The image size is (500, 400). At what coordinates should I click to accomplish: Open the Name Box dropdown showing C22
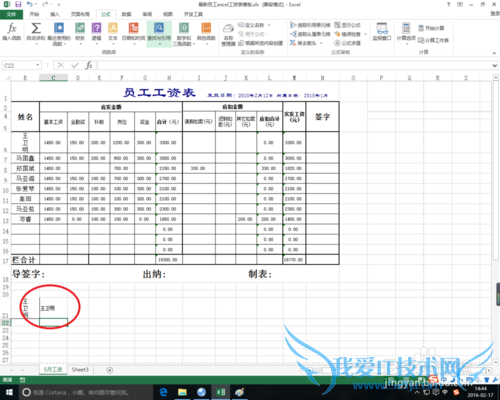(38, 65)
